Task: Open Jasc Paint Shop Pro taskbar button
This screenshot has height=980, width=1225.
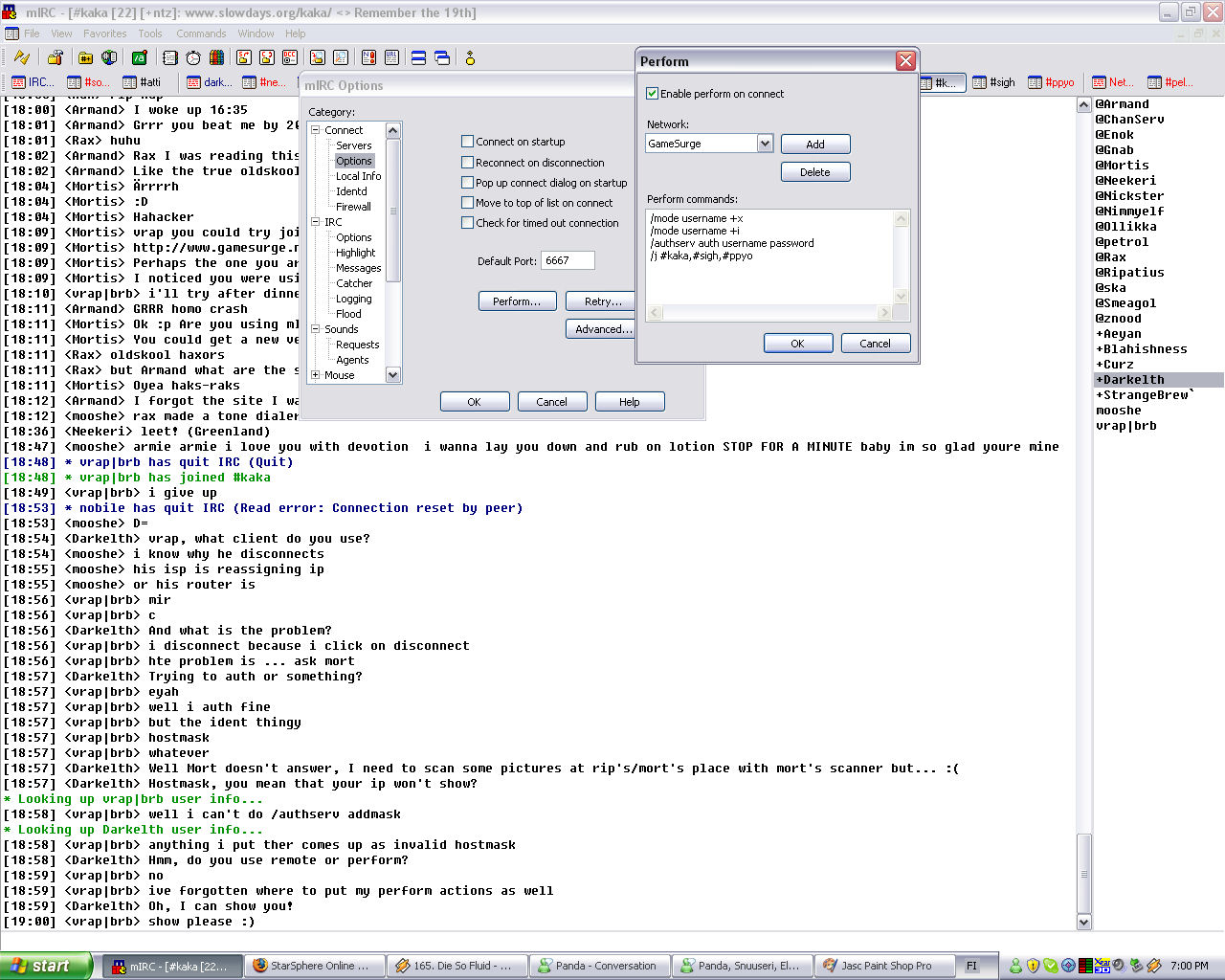Action: click(x=885, y=966)
